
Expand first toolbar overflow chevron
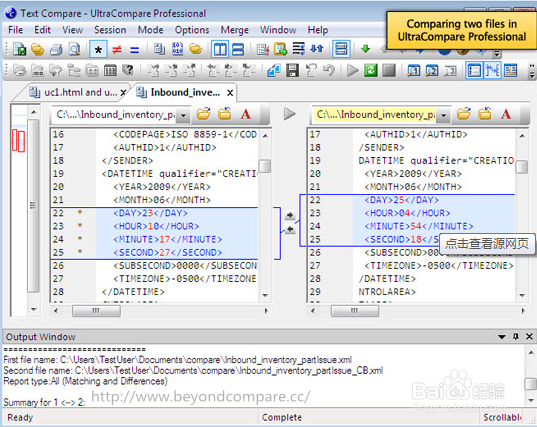[497, 54]
